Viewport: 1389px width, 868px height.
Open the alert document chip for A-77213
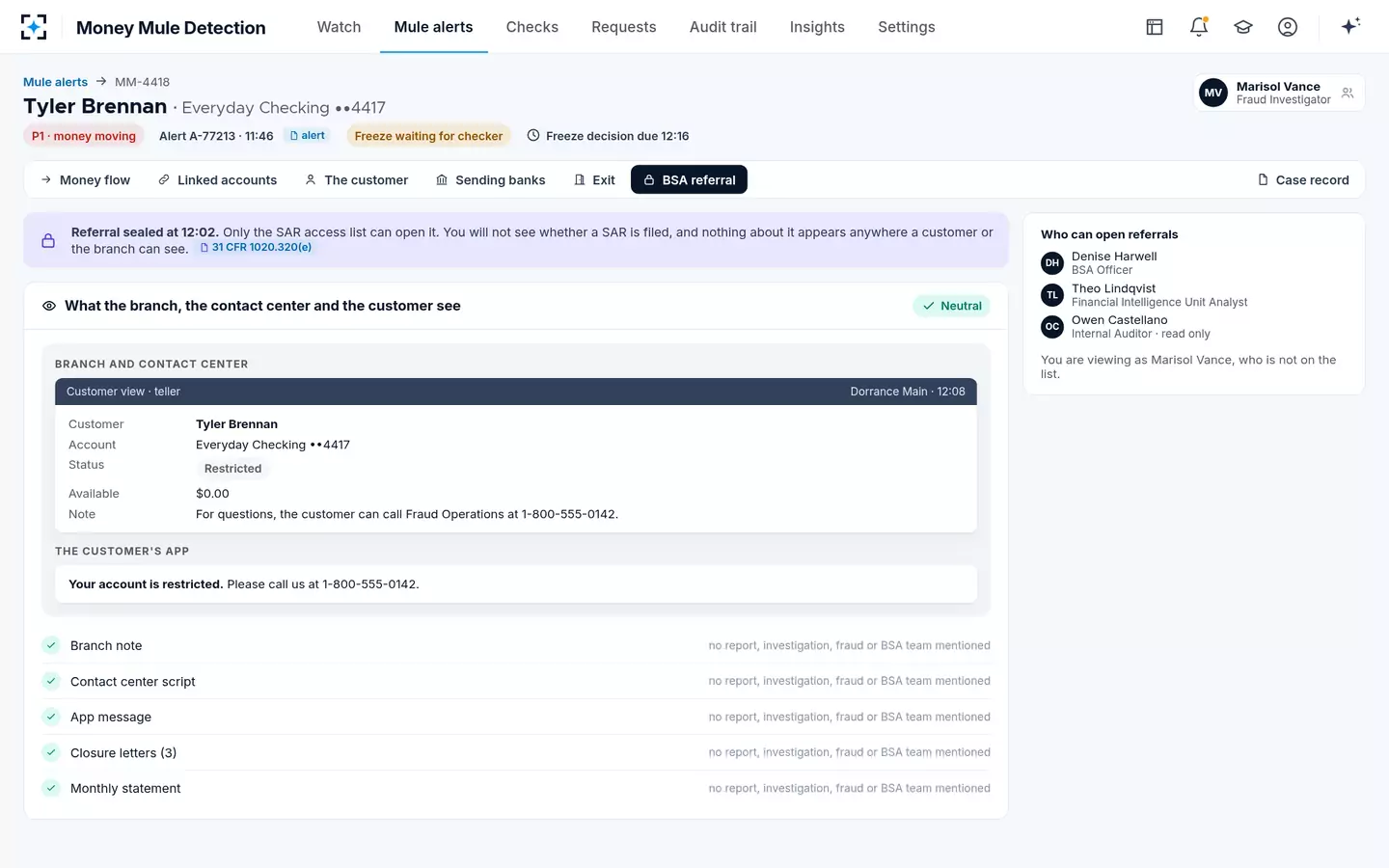[308, 136]
